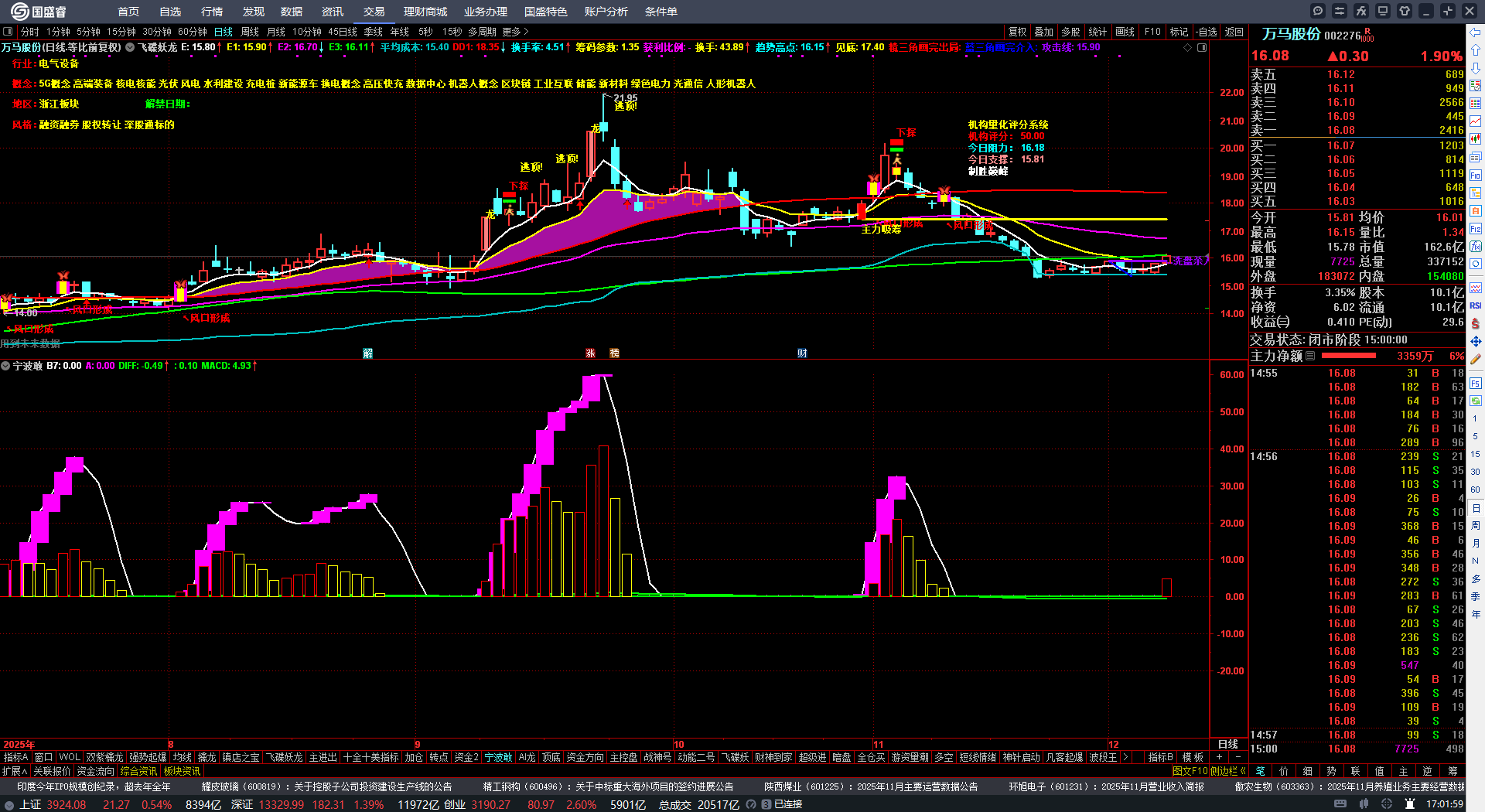Select the 5分钟 period

point(89,32)
